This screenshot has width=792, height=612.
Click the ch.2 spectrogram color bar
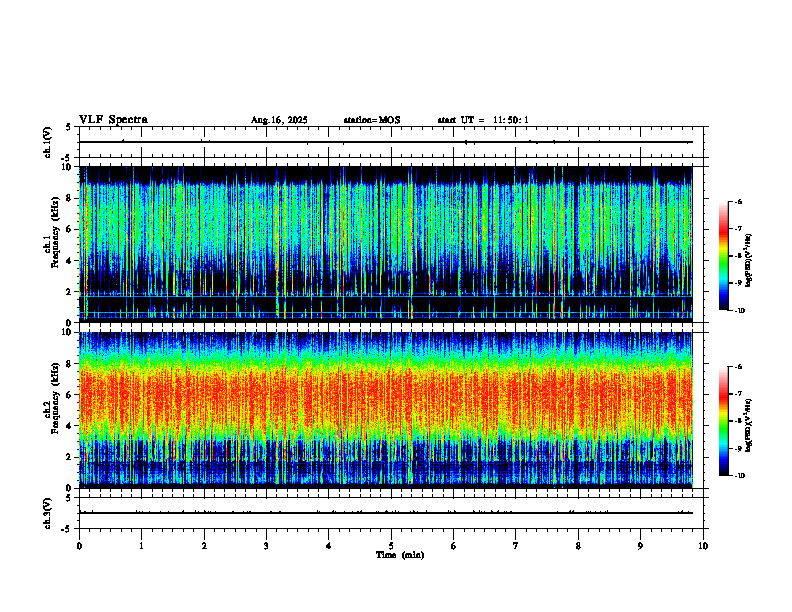[x=723, y=421]
